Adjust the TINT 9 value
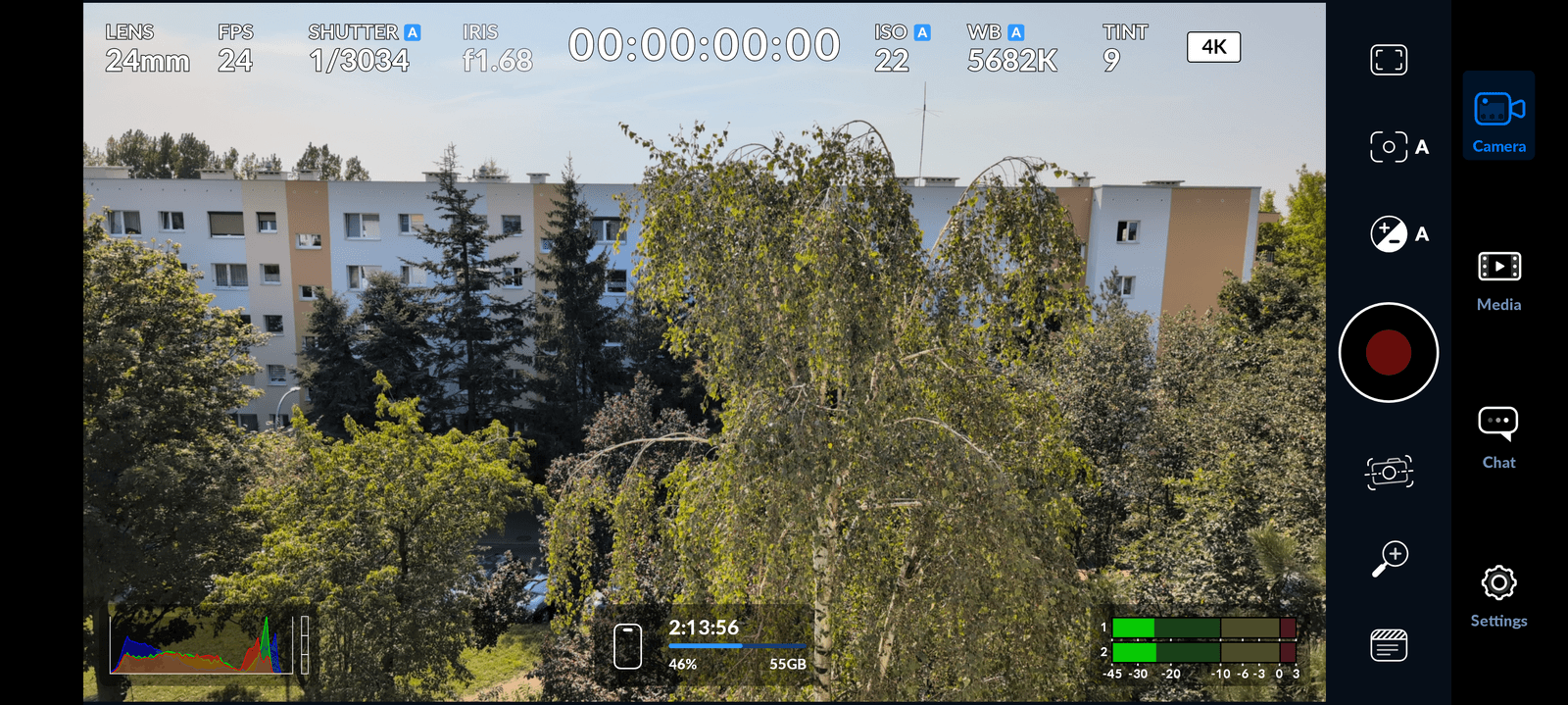 click(x=1124, y=48)
